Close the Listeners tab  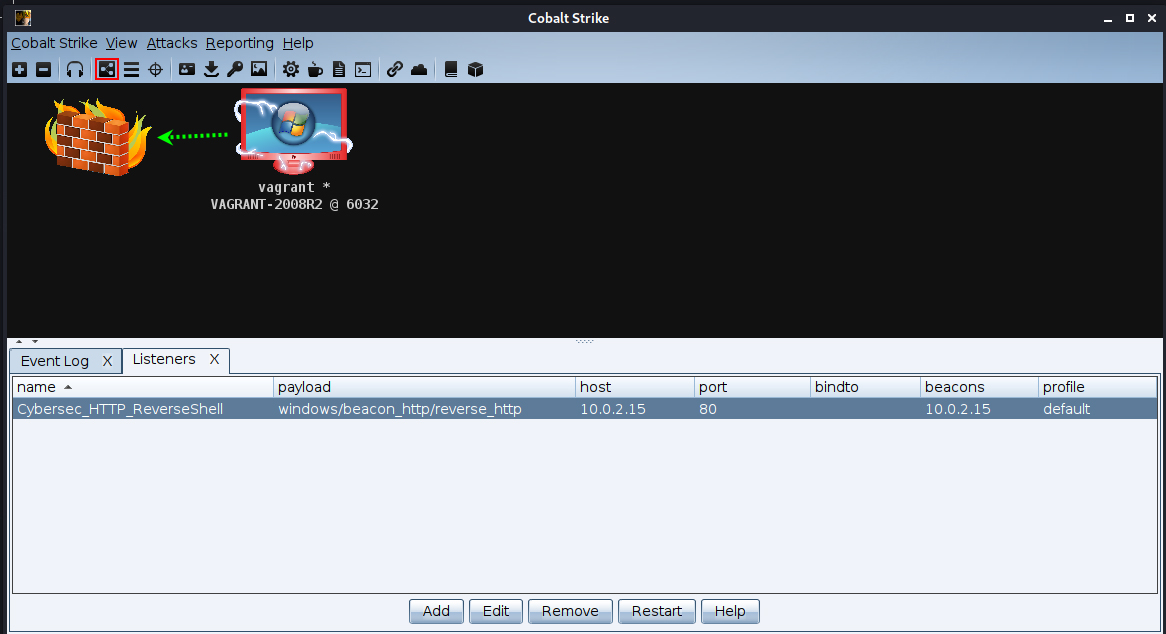click(x=214, y=359)
